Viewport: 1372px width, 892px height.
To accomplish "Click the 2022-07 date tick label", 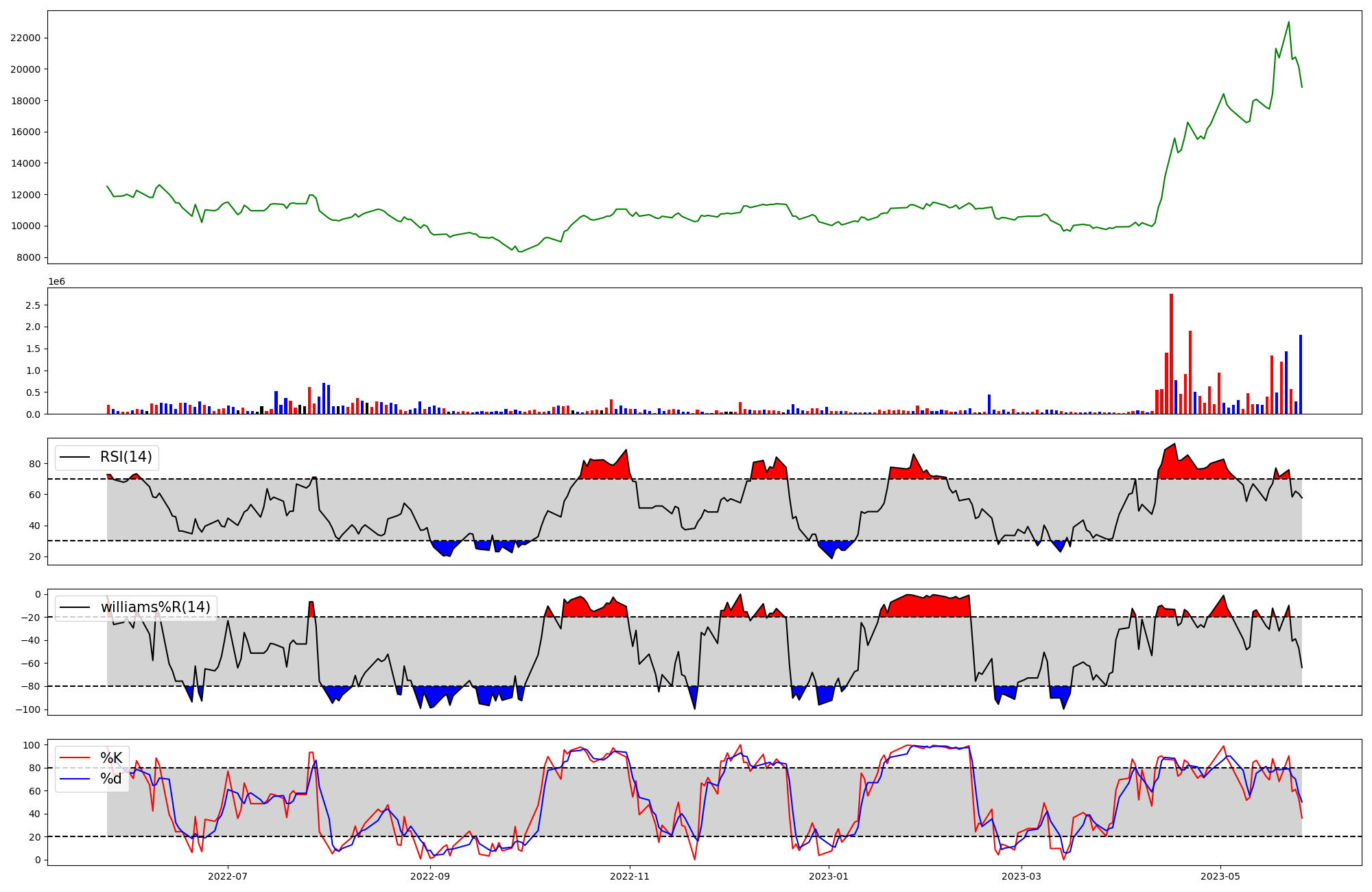I will tap(227, 876).
